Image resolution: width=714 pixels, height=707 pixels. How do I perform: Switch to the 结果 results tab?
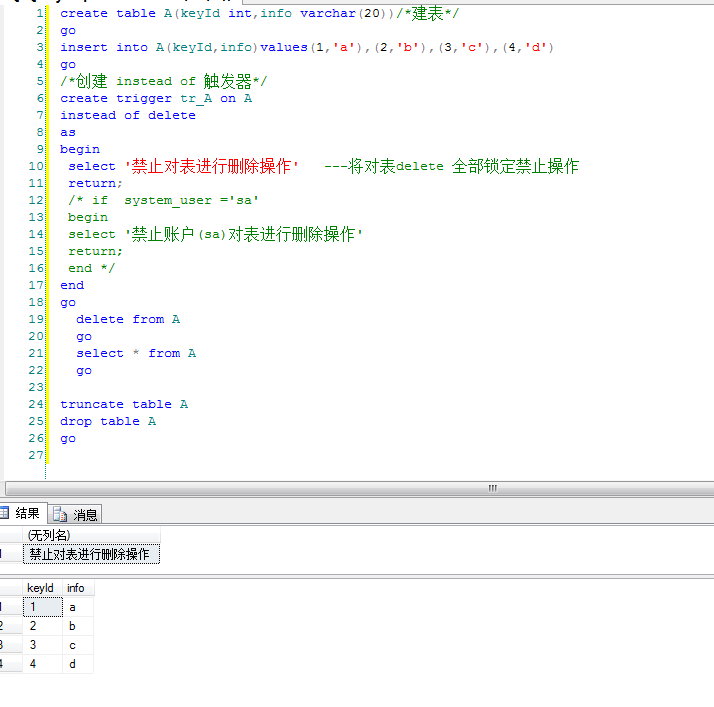[22, 514]
